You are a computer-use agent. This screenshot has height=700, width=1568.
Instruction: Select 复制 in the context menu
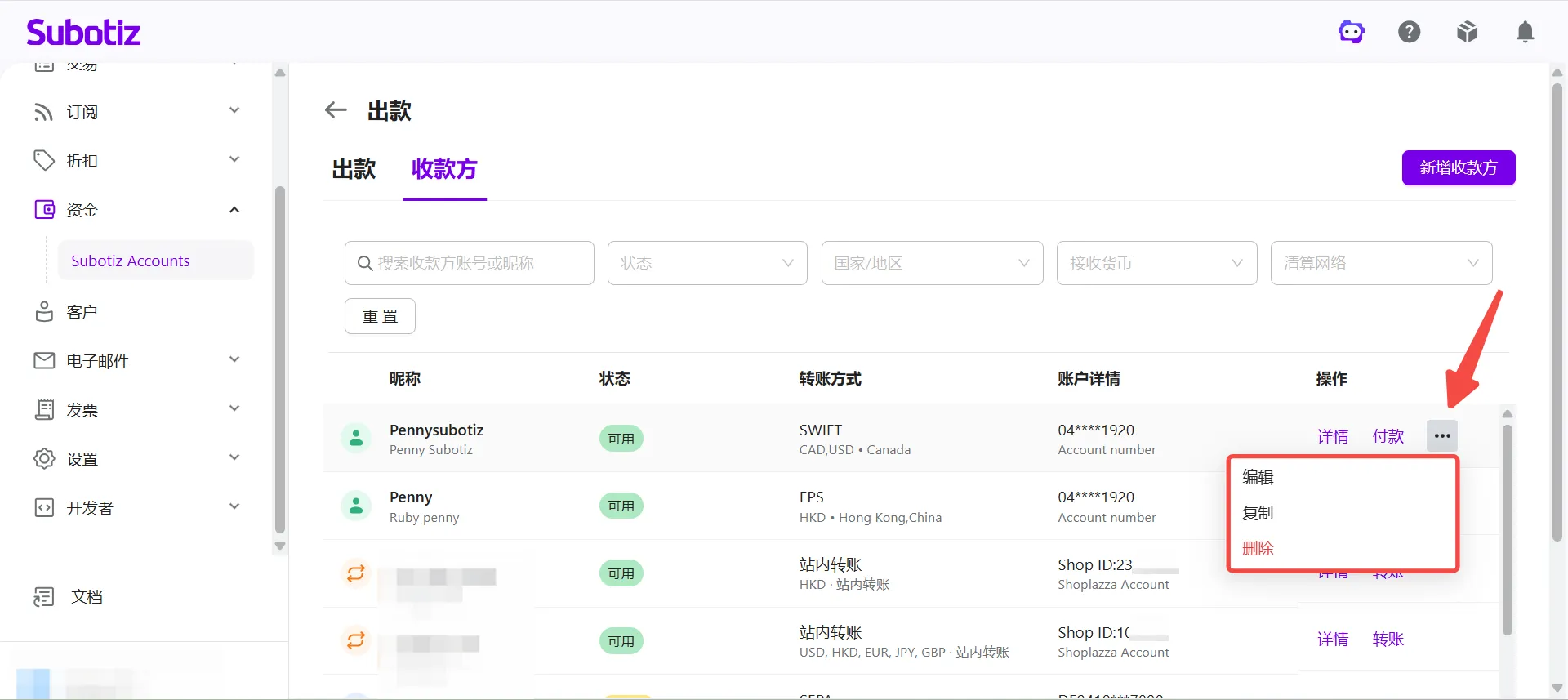(x=1258, y=513)
